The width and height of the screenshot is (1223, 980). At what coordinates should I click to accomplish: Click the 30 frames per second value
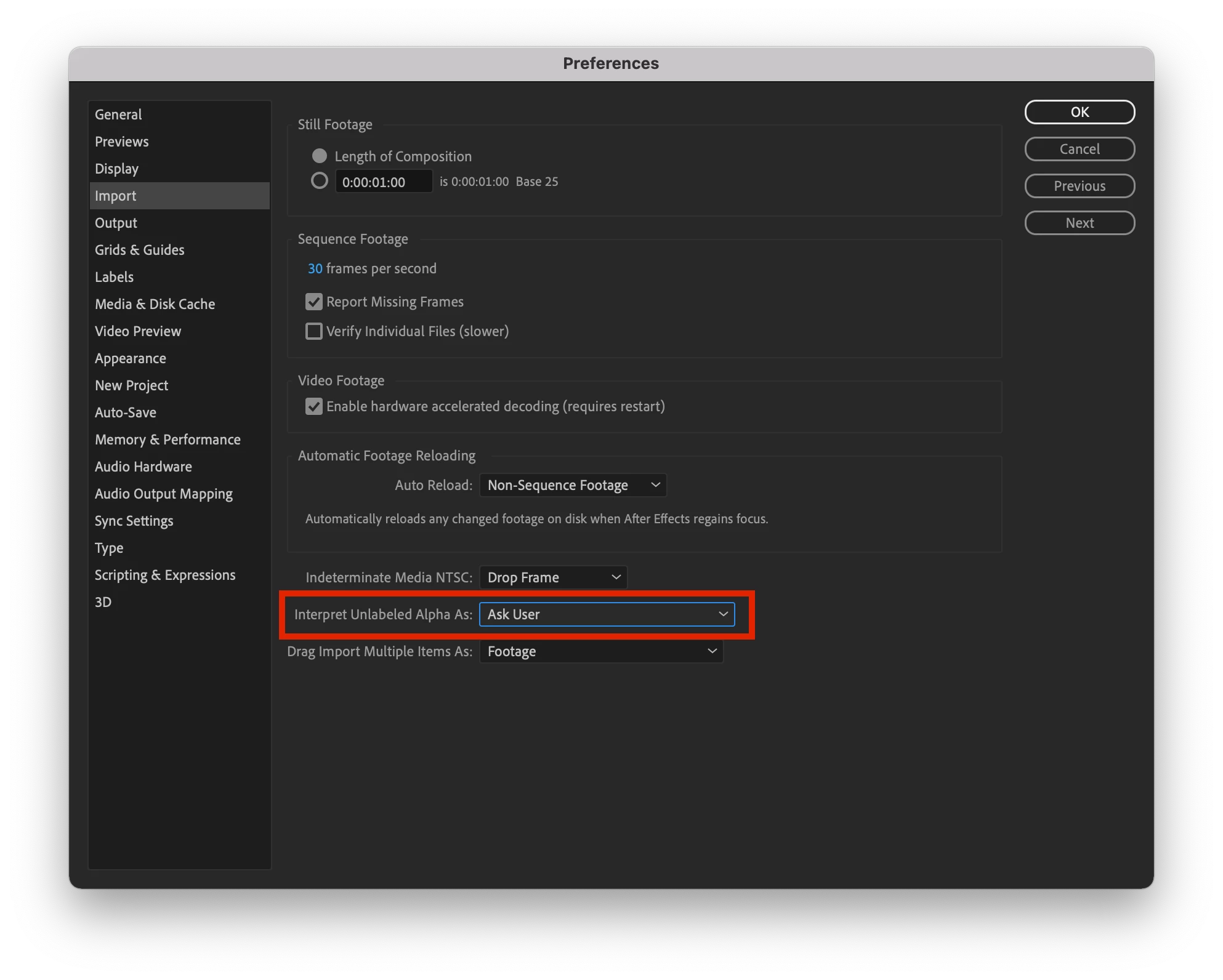[x=315, y=268]
